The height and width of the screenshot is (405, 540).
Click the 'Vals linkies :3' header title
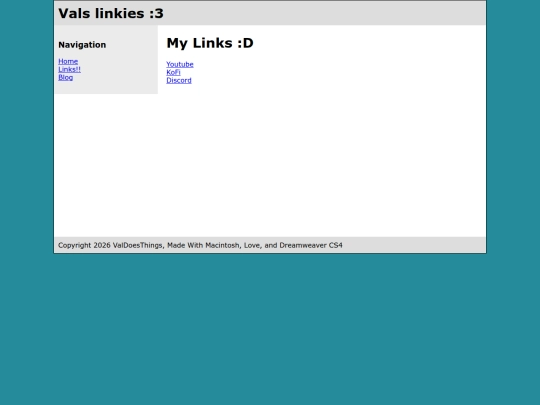(111, 13)
